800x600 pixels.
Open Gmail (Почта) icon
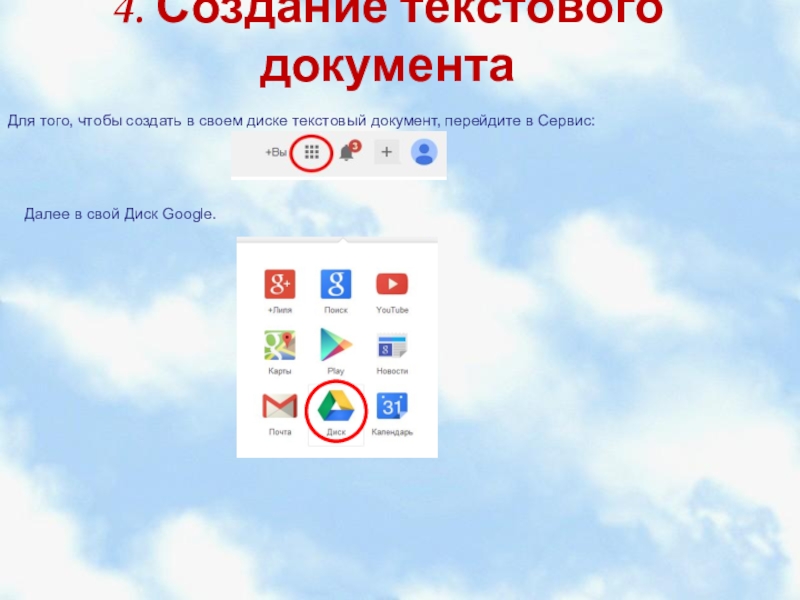pyautogui.click(x=280, y=407)
